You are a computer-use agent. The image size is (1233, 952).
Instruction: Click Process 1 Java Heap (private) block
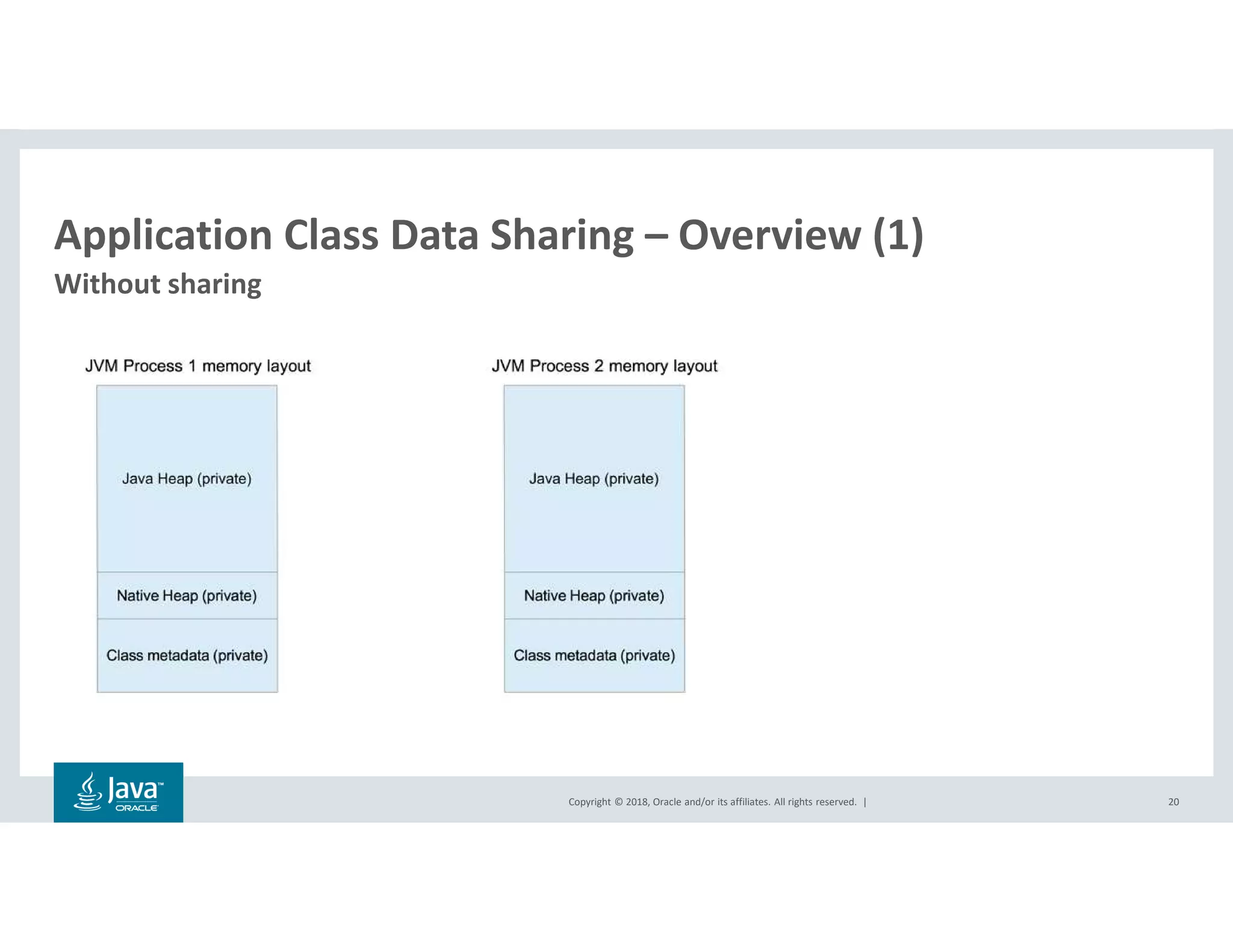coord(187,478)
